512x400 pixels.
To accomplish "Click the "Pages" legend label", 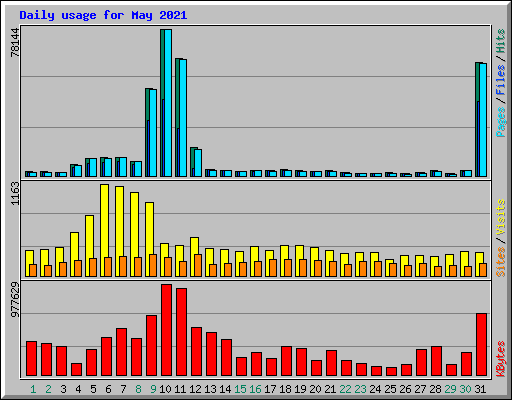I will pyautogui.click(x=500, y=122).
